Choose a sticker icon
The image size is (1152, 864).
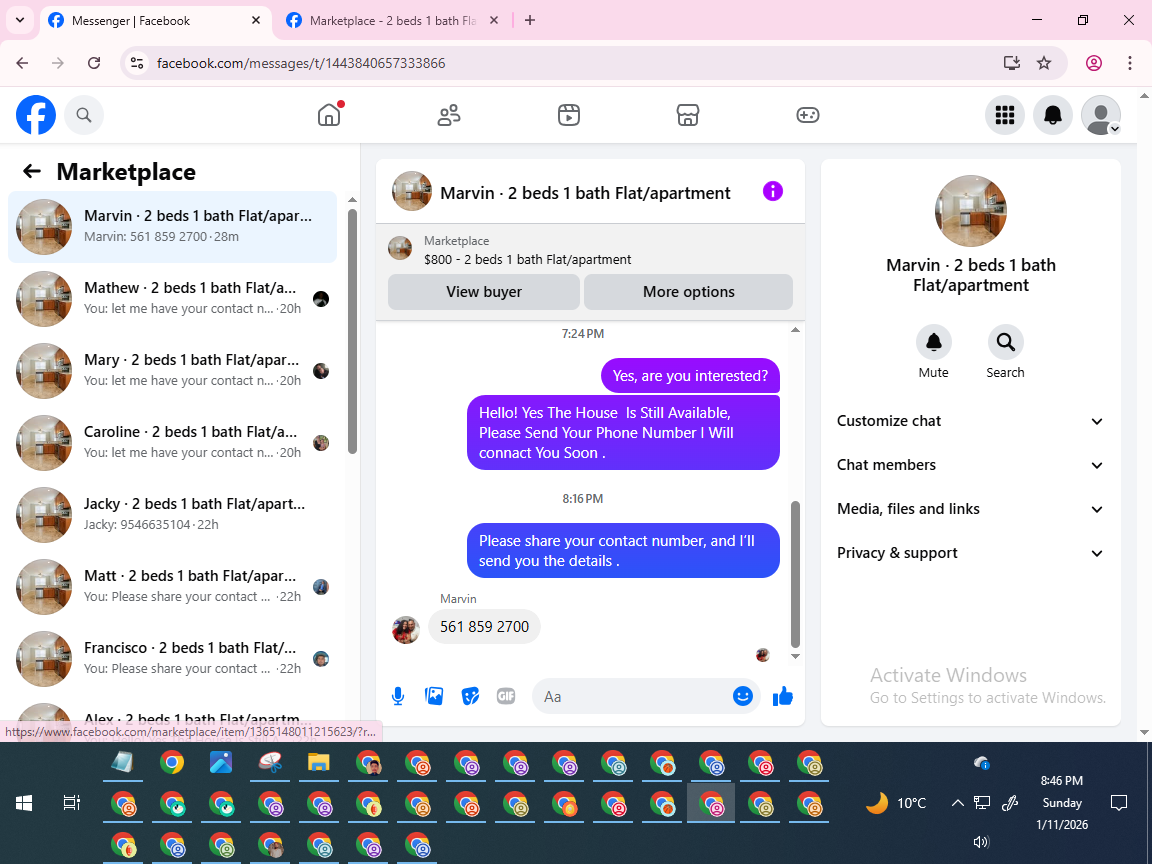click(x=470, y=696)
